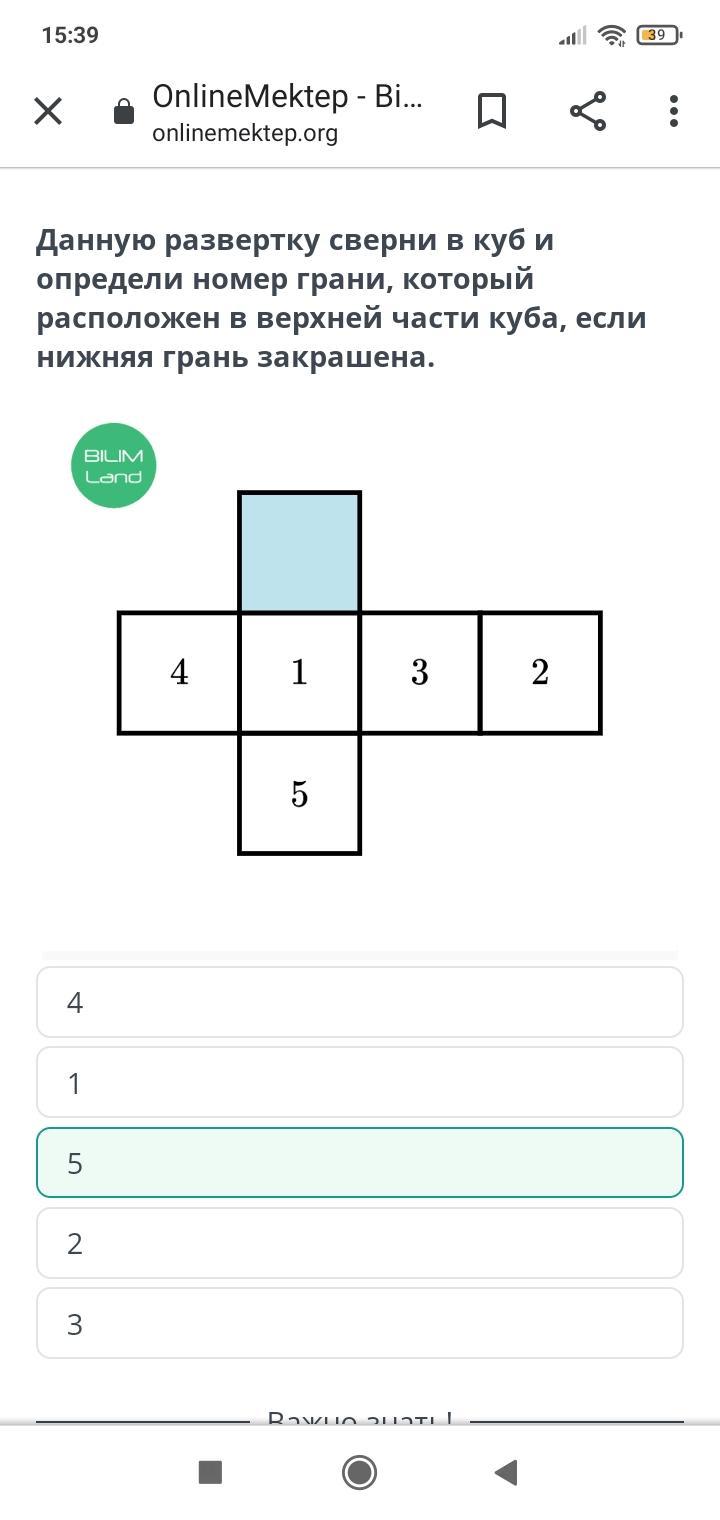Tap face 2 in the cube net

click(x=540, y=673)
